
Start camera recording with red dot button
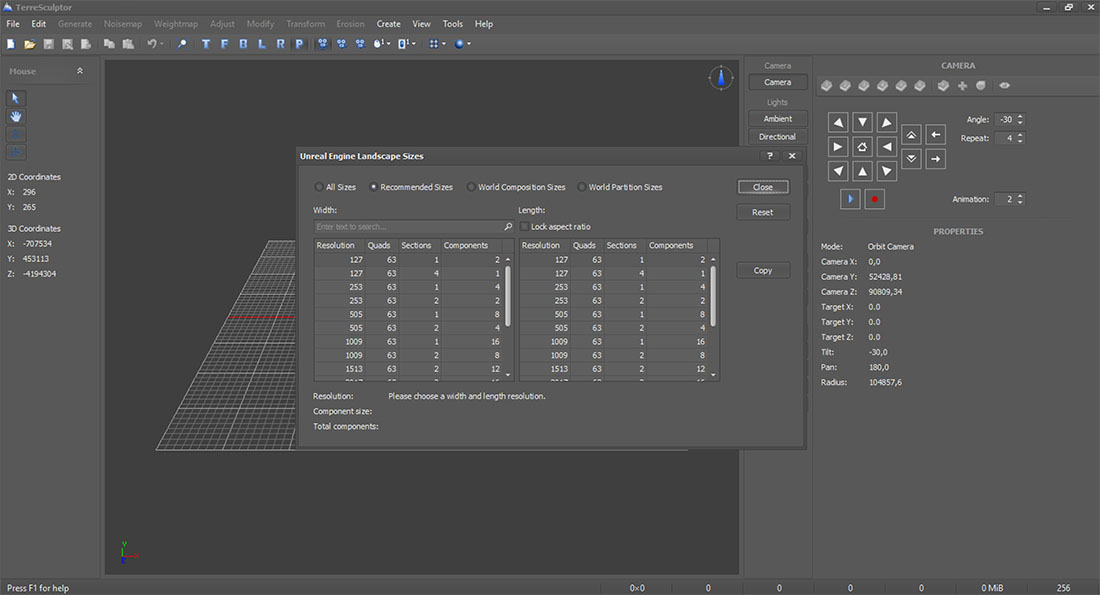tap(875, 199)
